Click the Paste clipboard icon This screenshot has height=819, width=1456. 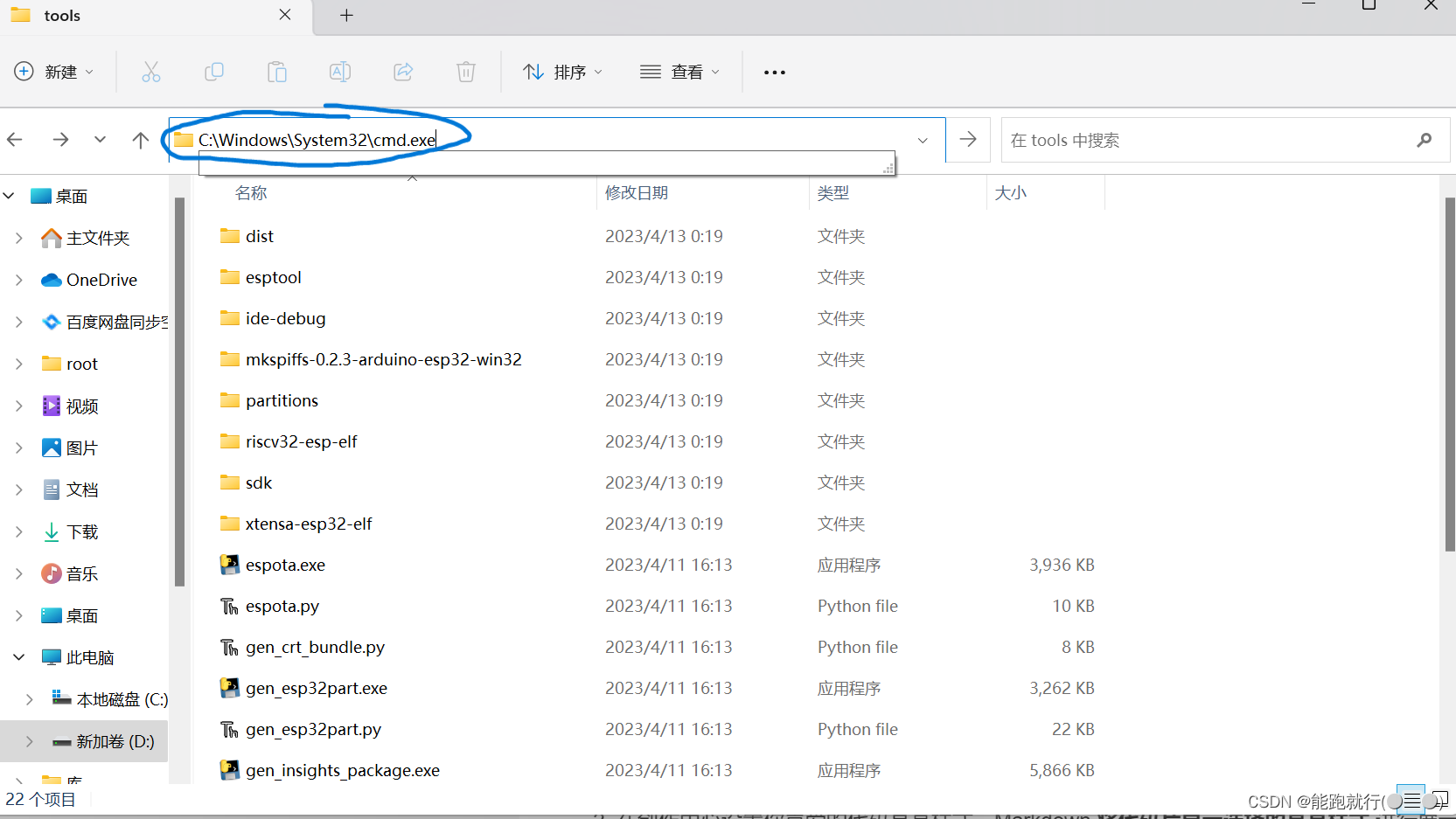277,72
